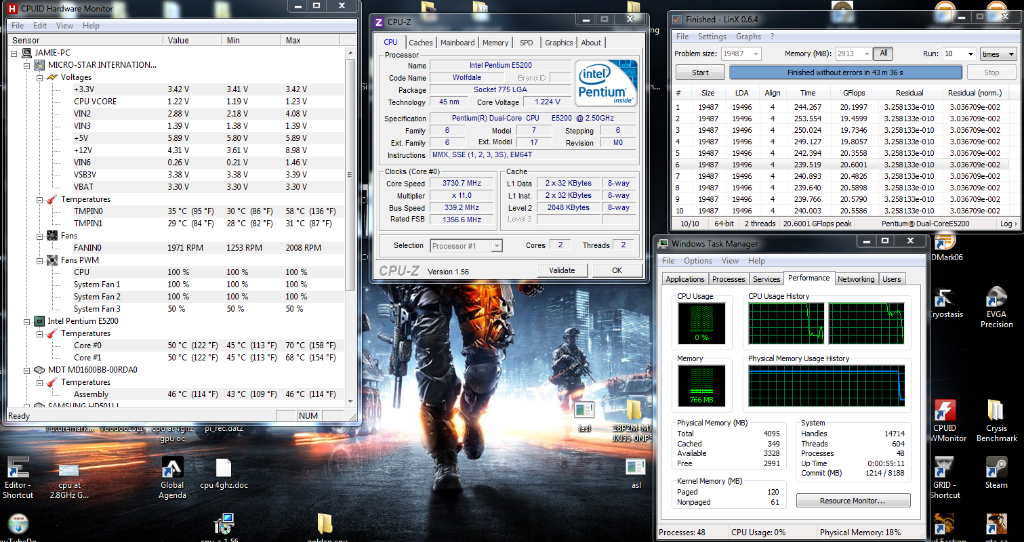Click the HWMonitor vertical scrollbar thumb
The width and height of the screenshot is (1024, 542).
point(350,175)
